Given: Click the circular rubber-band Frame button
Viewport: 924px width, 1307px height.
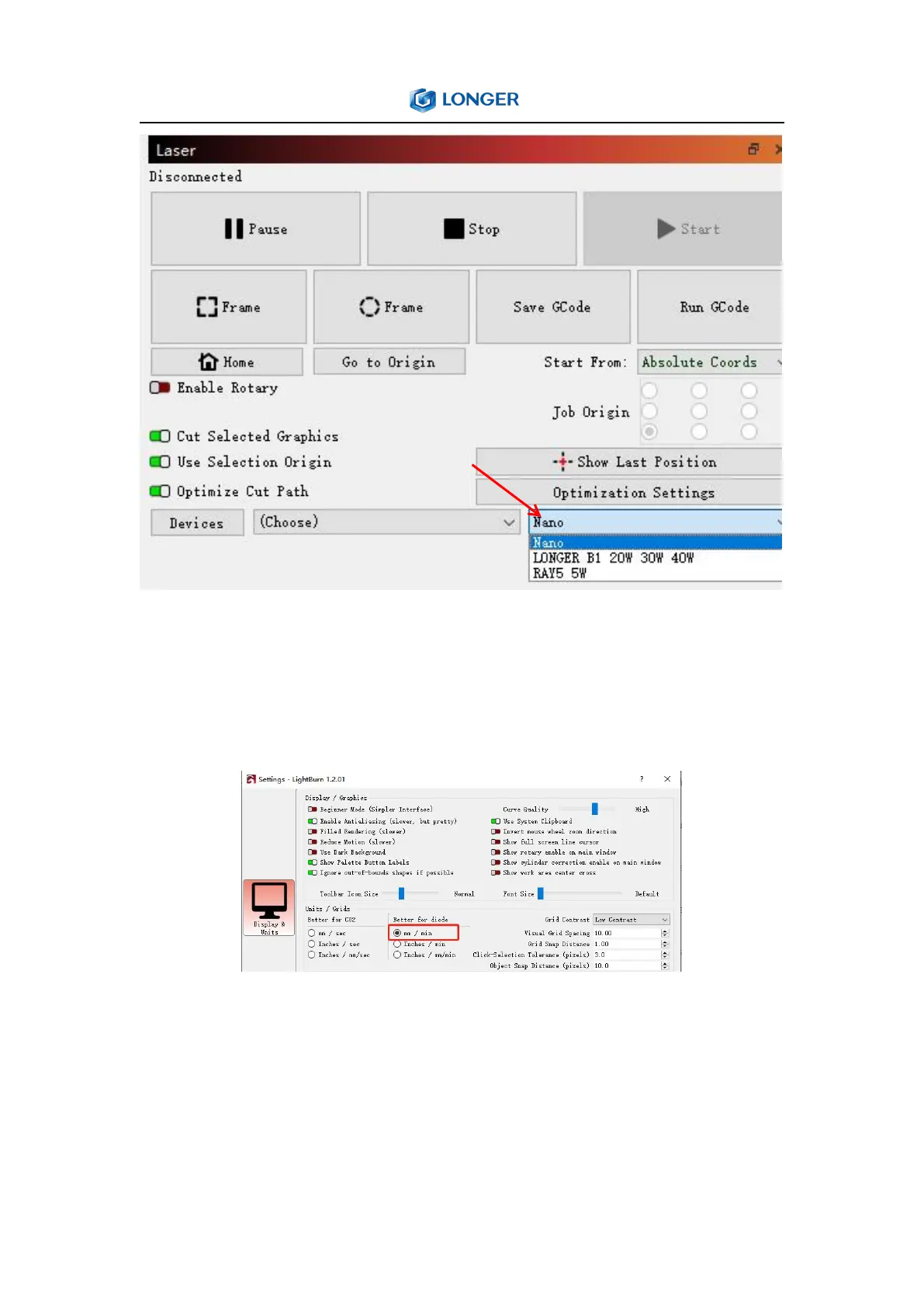Looking at the screenshot, I should (391, 307).
